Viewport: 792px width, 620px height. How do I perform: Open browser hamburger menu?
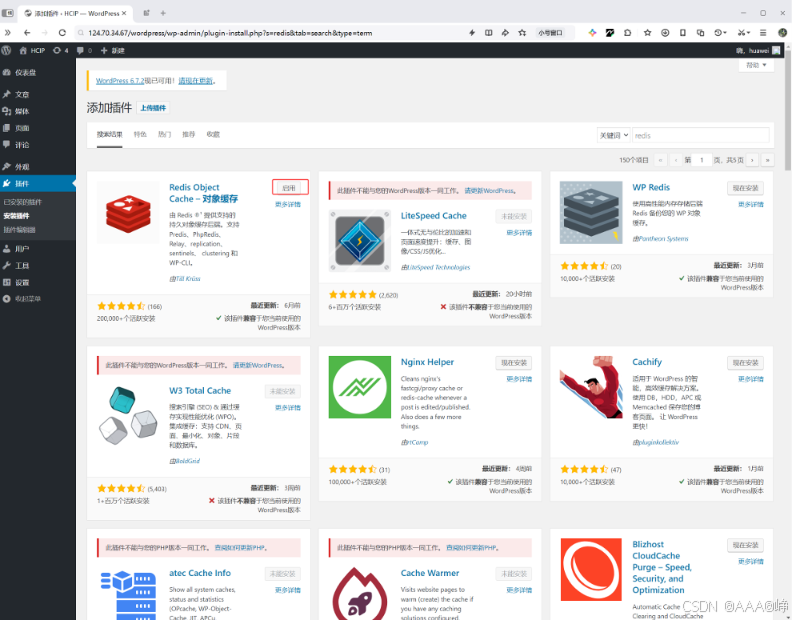763,33
